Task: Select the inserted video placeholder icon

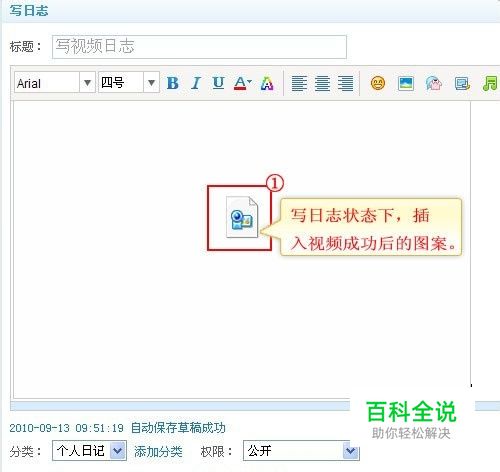Action: (x=242, y=217)
